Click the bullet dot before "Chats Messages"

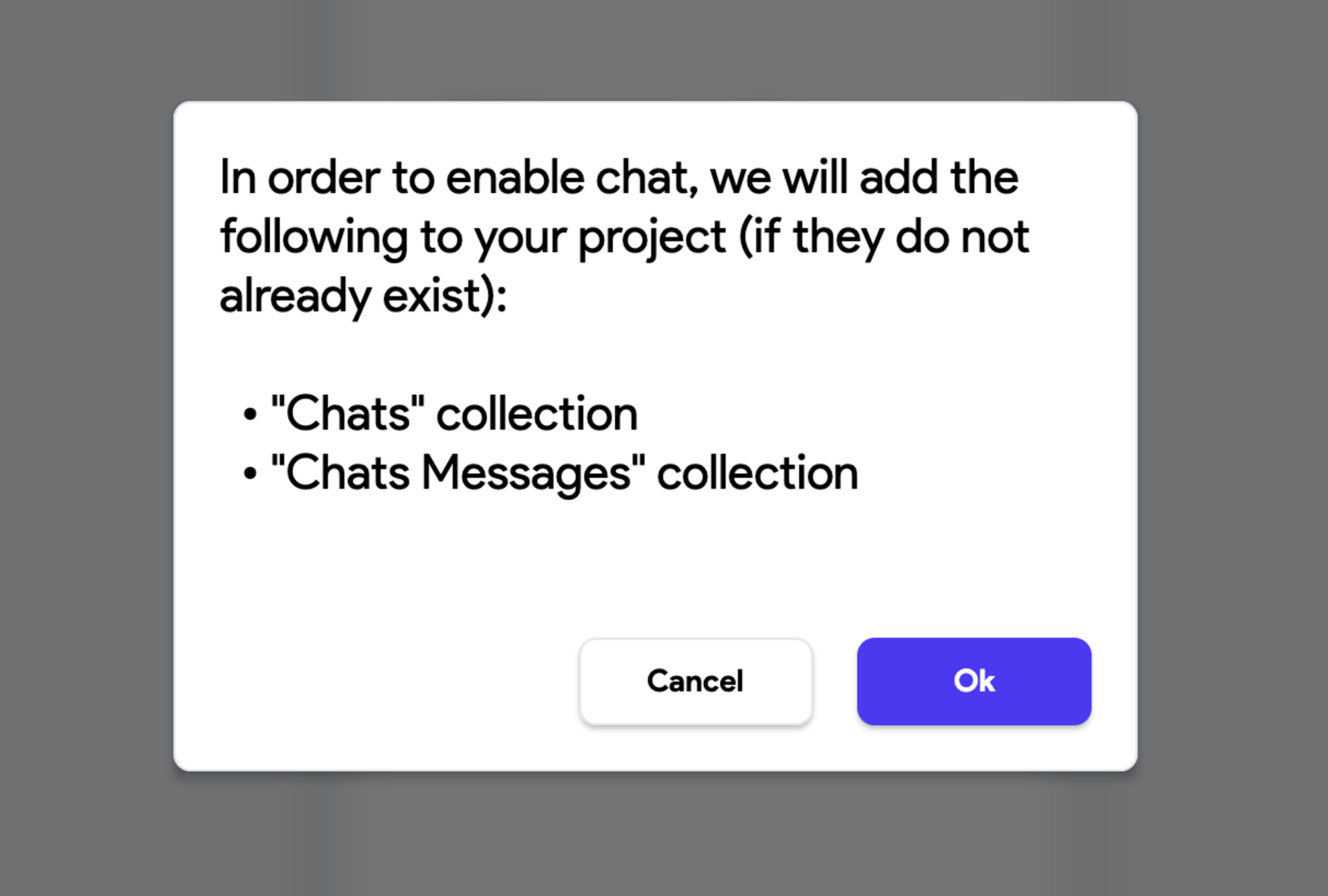(x=250, y=474)
